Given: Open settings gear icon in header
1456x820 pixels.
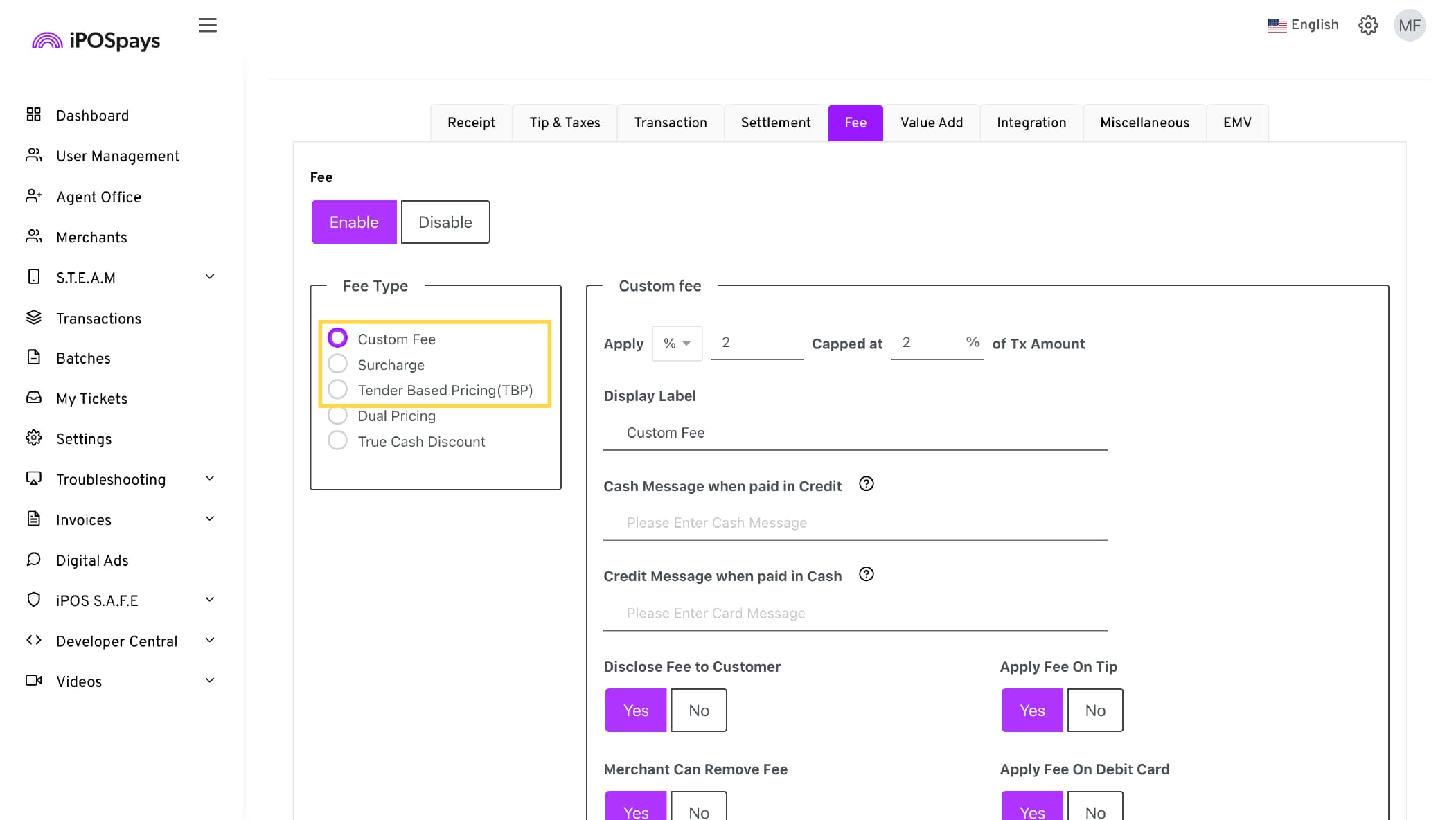Looking at the screenshot, I should pos(1367,26).
